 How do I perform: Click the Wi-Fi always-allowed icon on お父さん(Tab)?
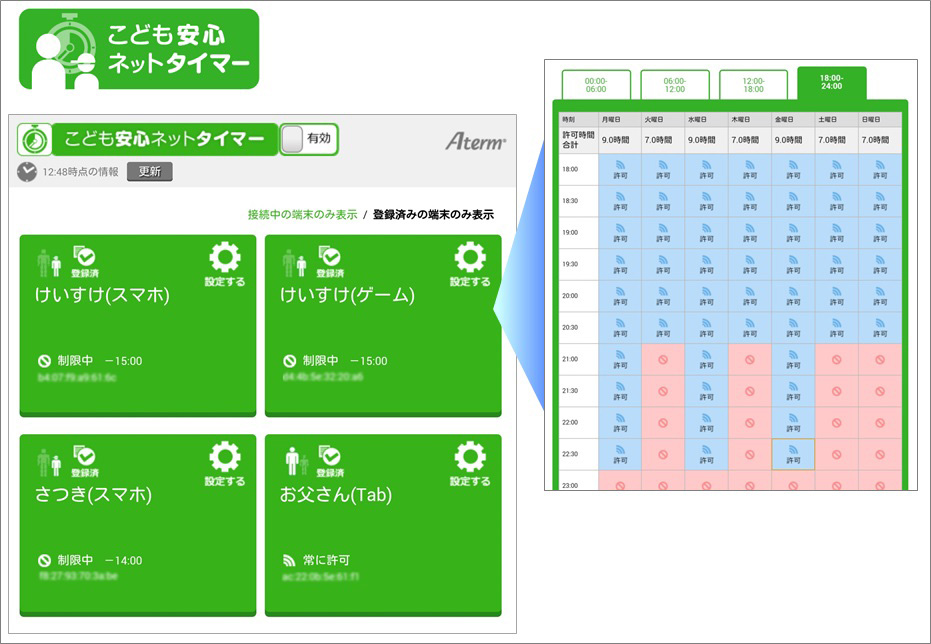(289, 560)
